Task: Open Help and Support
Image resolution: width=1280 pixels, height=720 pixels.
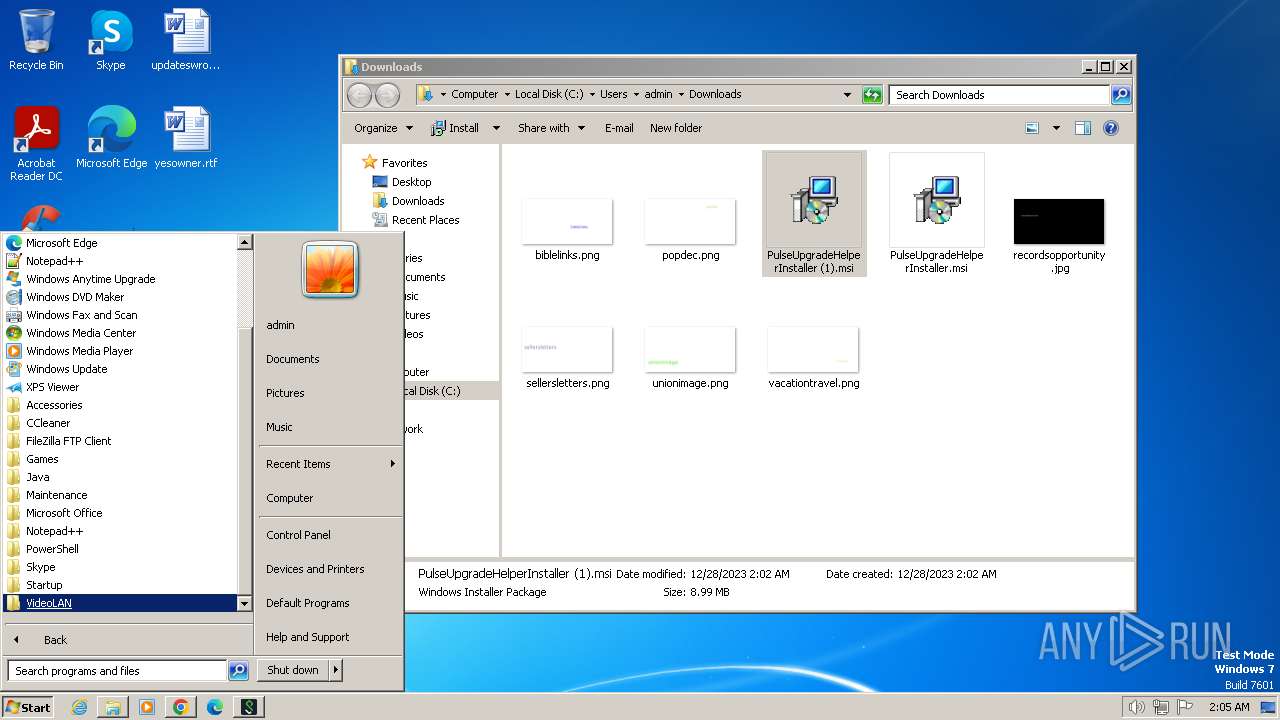Action: [307, 637]
